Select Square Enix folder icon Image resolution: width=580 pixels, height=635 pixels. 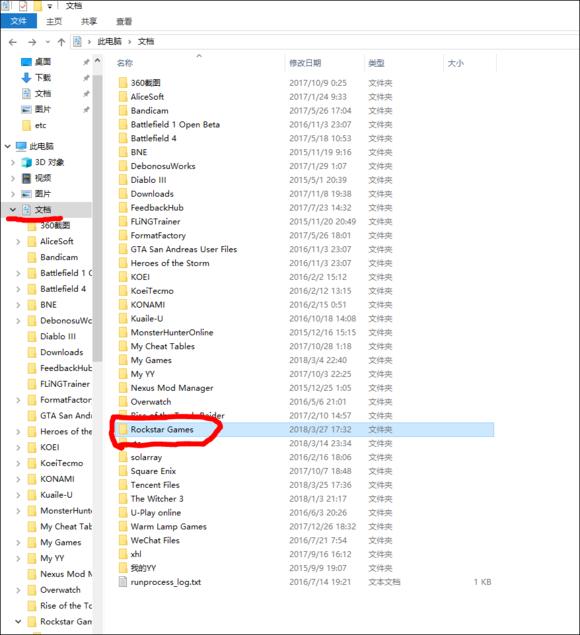click(x=123, y=471)
